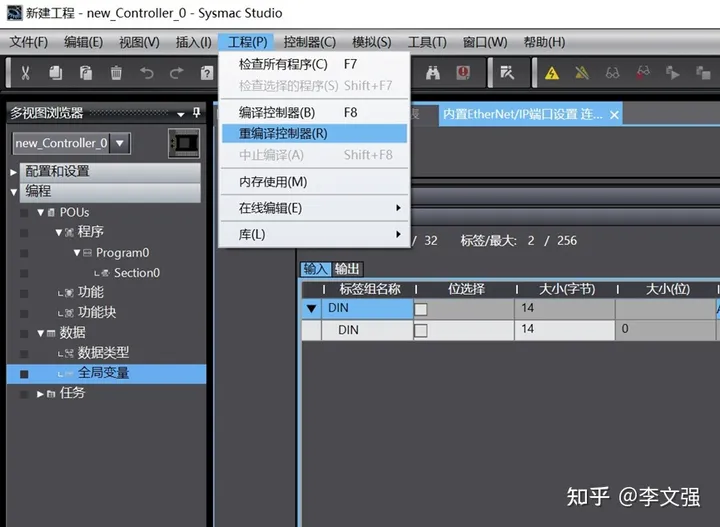This screenshot has width=720, height=527.
Task: Click the 标签组名称 column header
Action: click(370, 289)
